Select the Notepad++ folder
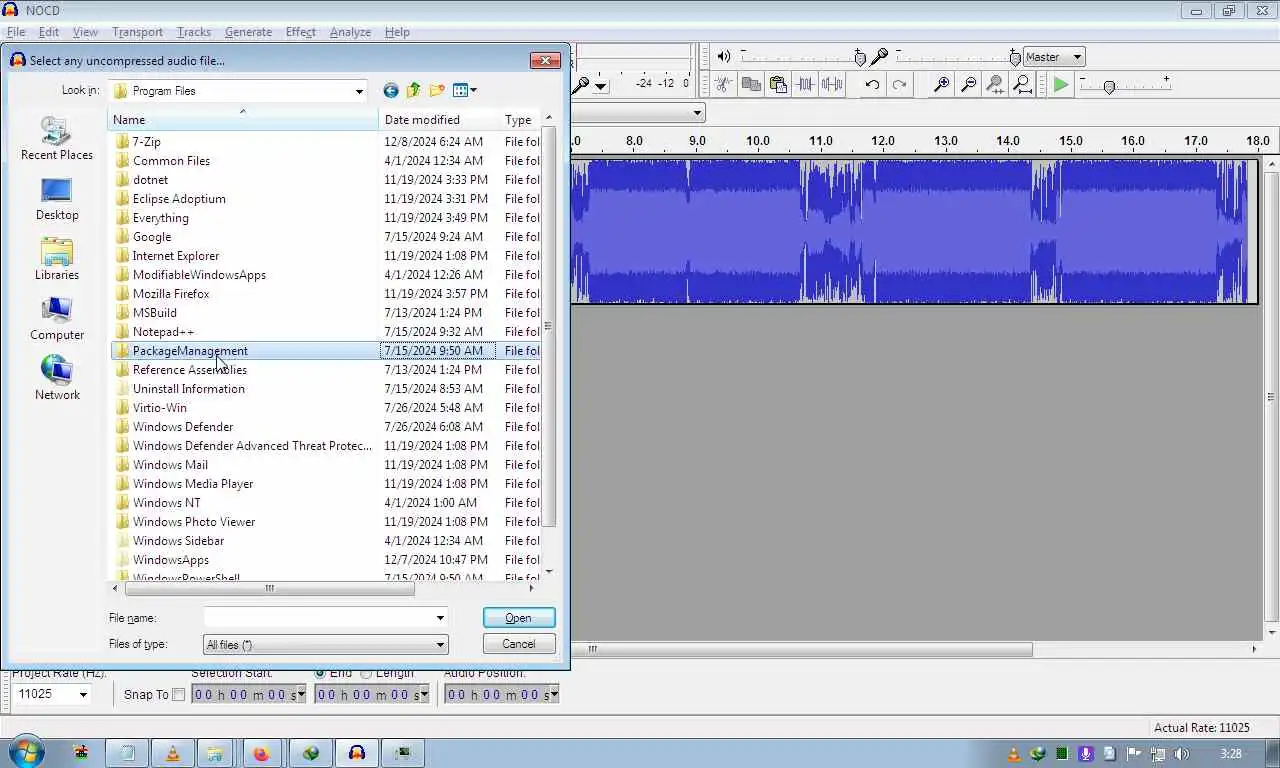 [x=163, y=332]
